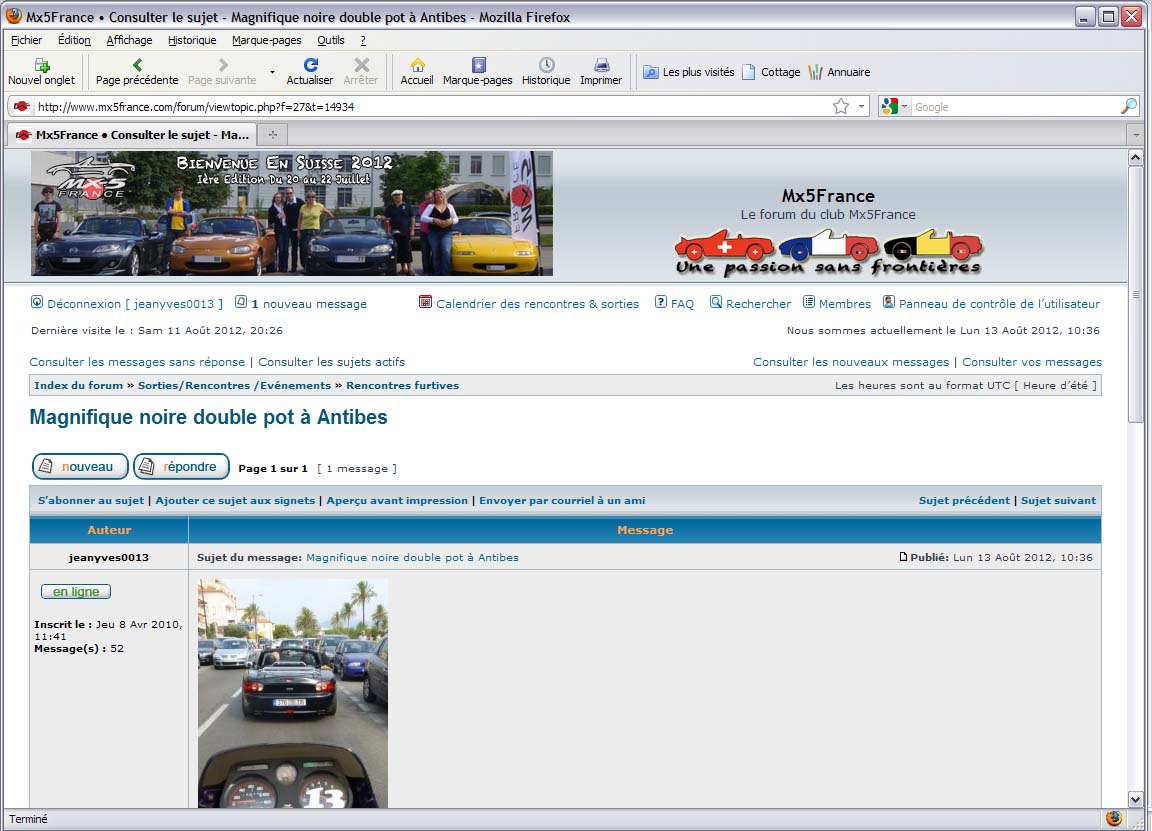This screenshot has height=831, width=1152.
Task: Click the post icon beside Publié date
Action: (x=904, y=557)
